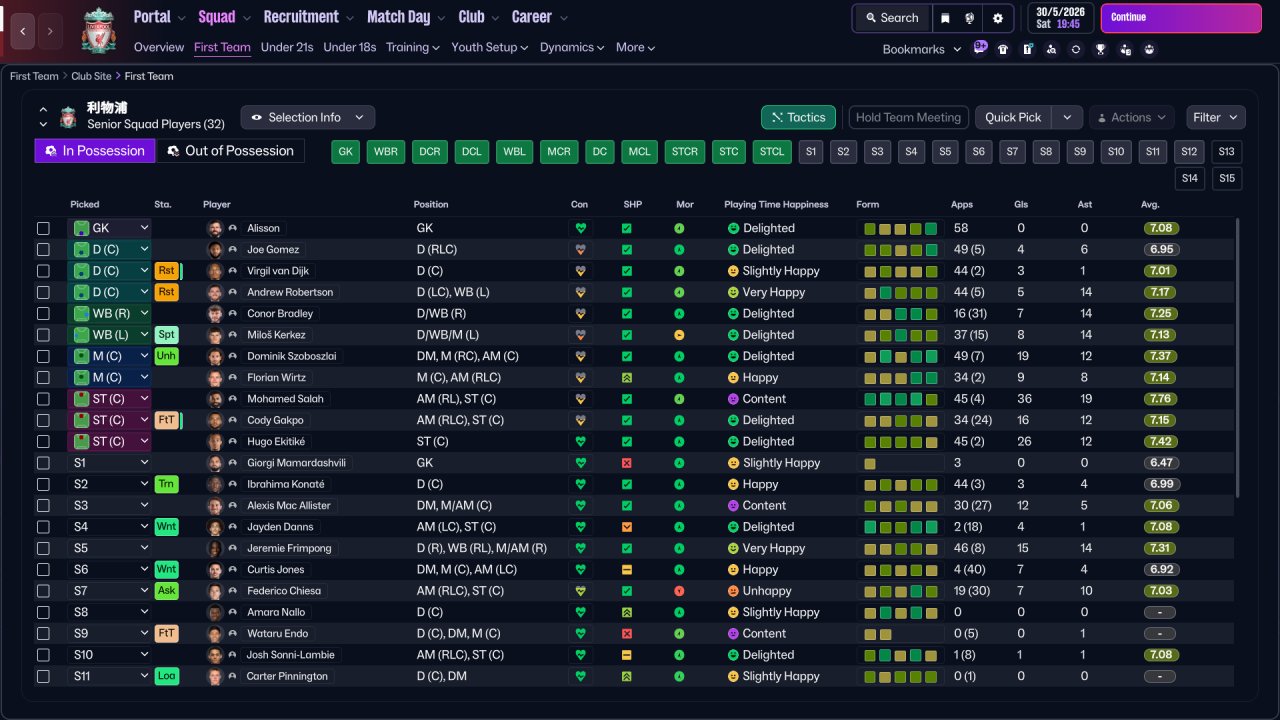Open the Tactics button
The image size is (1280, 720).
798,117
